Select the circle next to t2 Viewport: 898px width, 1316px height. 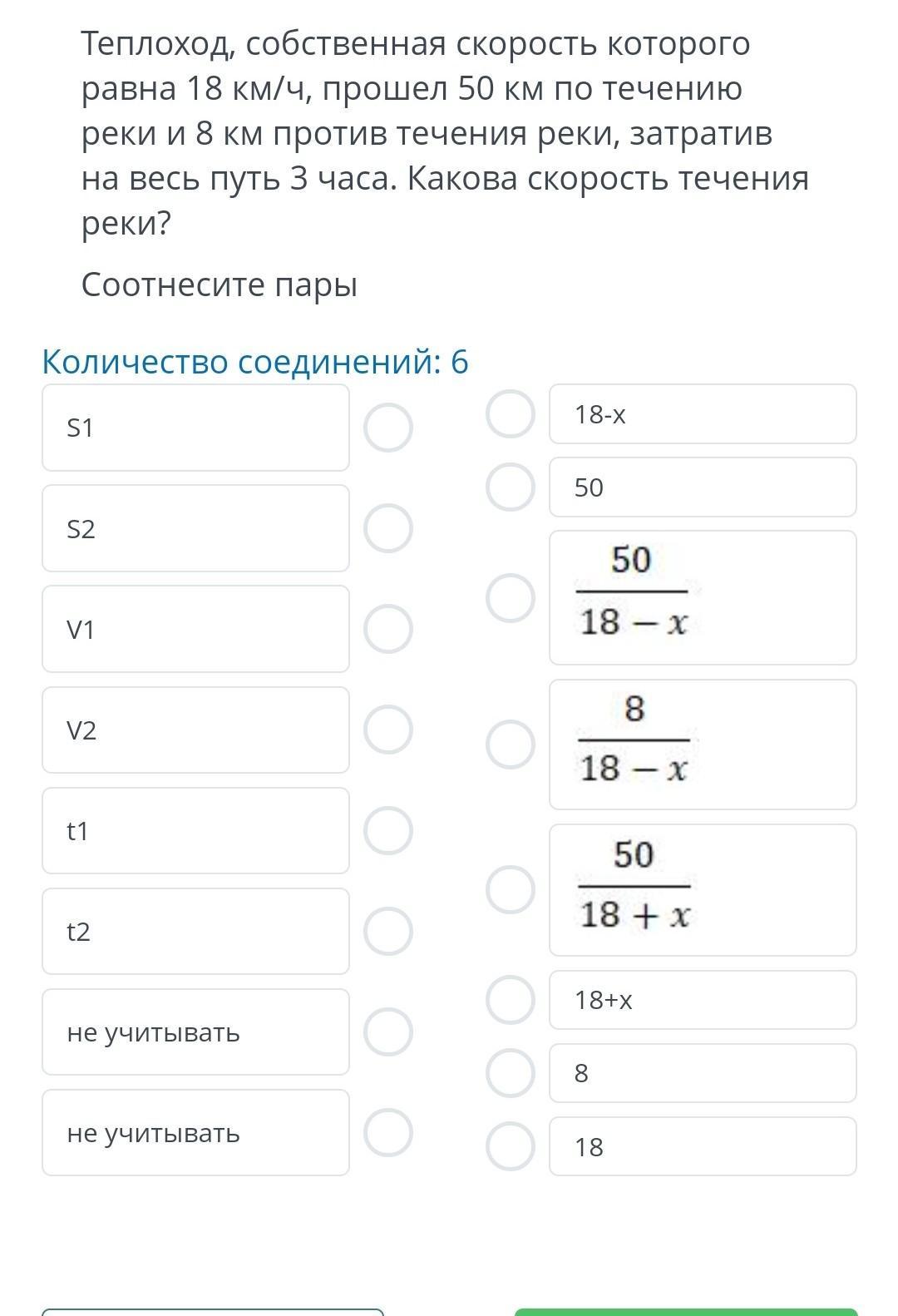pyautogui.click(x=388, y=931)
